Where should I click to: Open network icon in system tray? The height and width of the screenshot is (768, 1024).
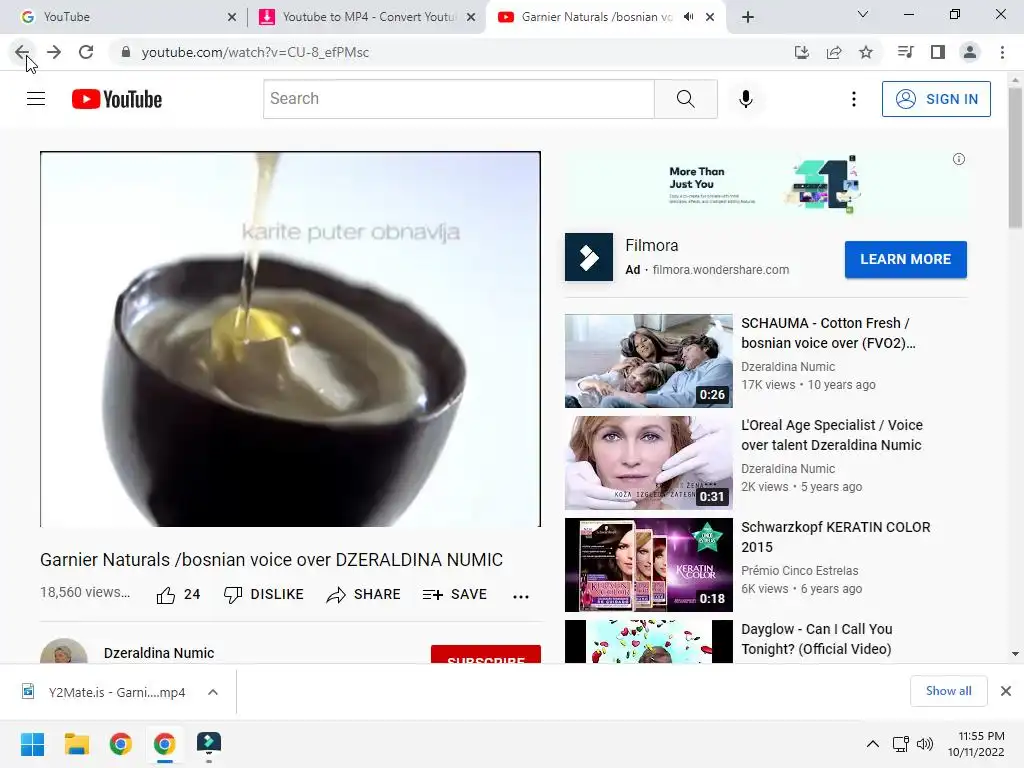click(x=901, y=744)
